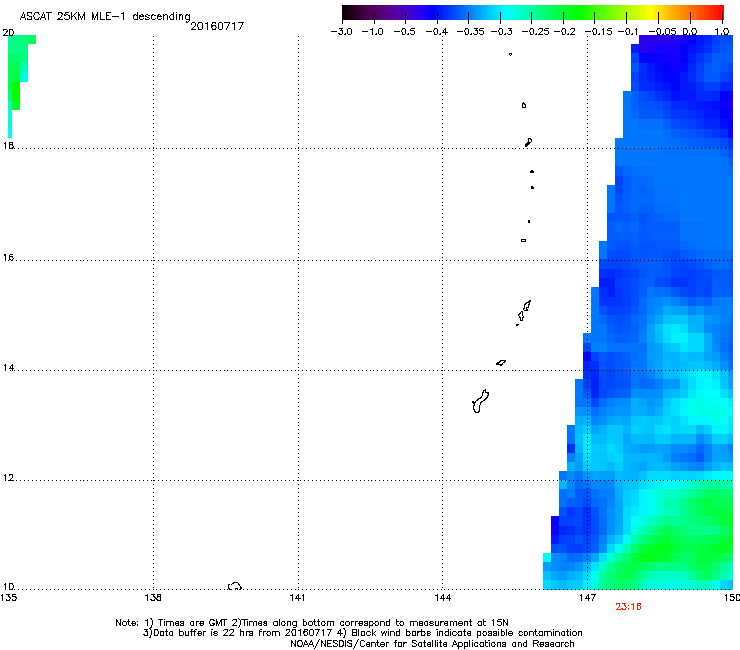Click the colorbar label 1.0

(x=722, y=32)
